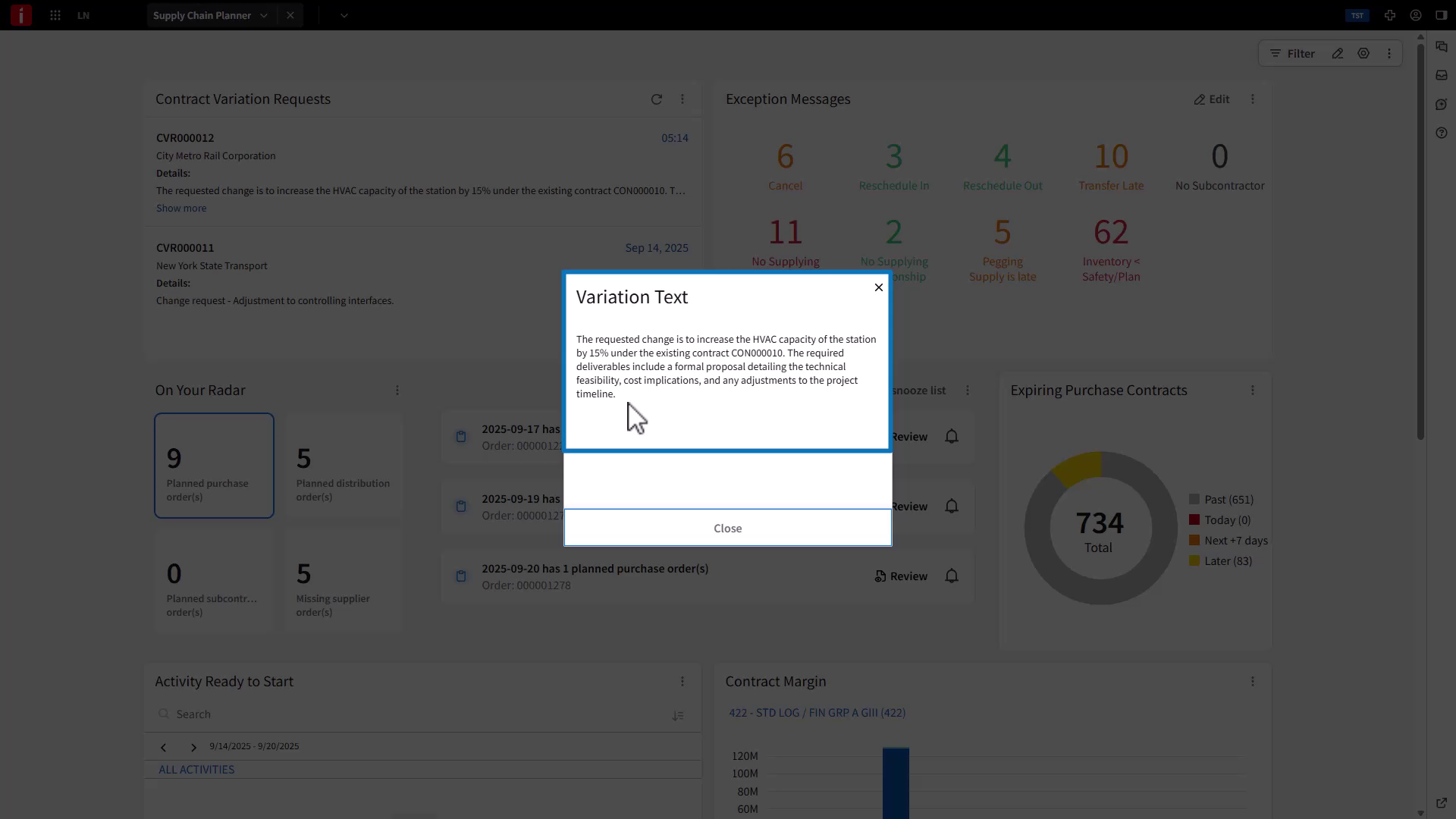Close the Variation Text dialog via Close button
Image resolution: width=1456 pixels, height=819 pixels.
727,528
